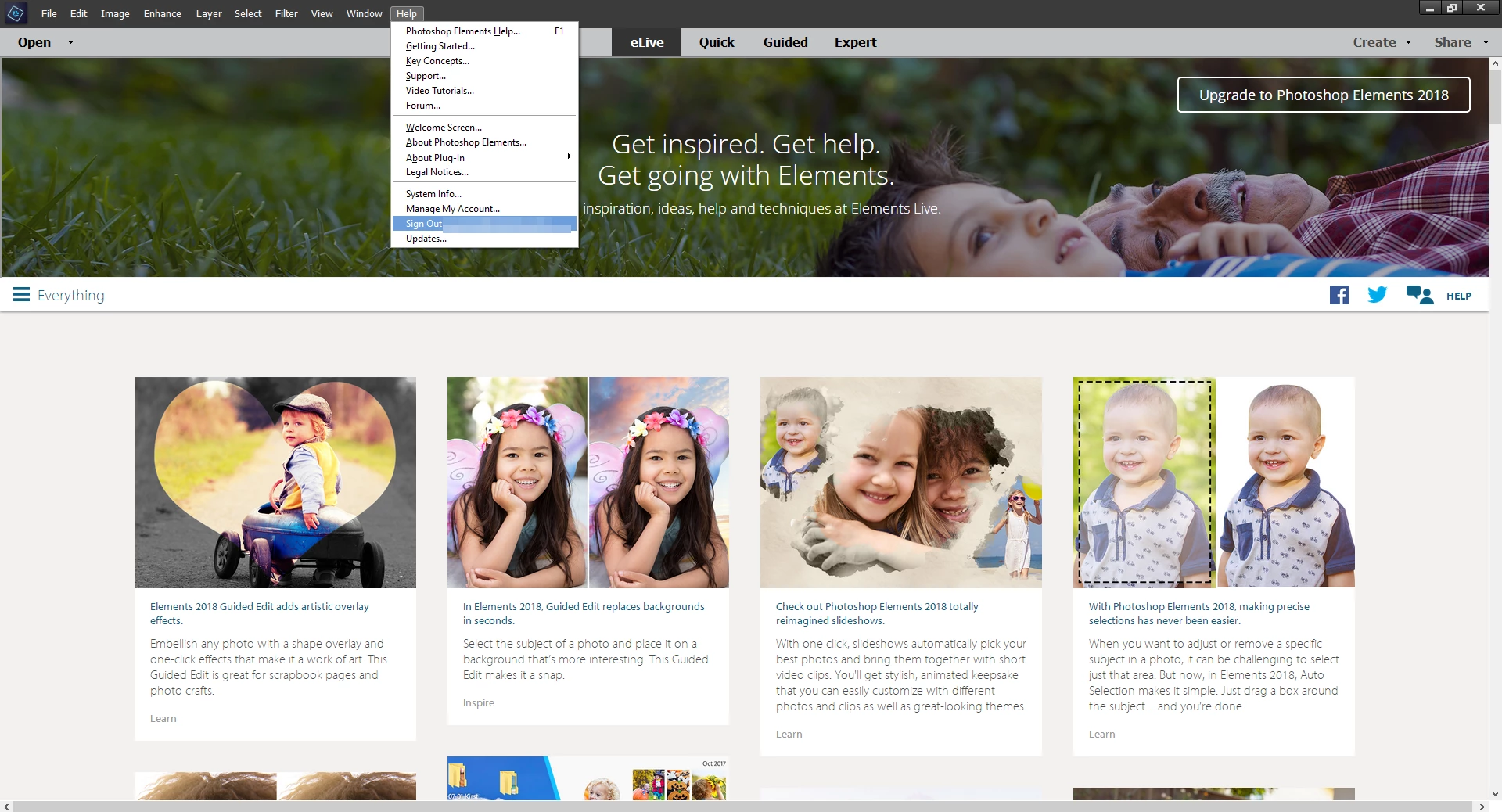Click the horizontal scrollbar right arrow
The height and width of the screenshot is (812, 1502).
click(x=1482, y=807)
